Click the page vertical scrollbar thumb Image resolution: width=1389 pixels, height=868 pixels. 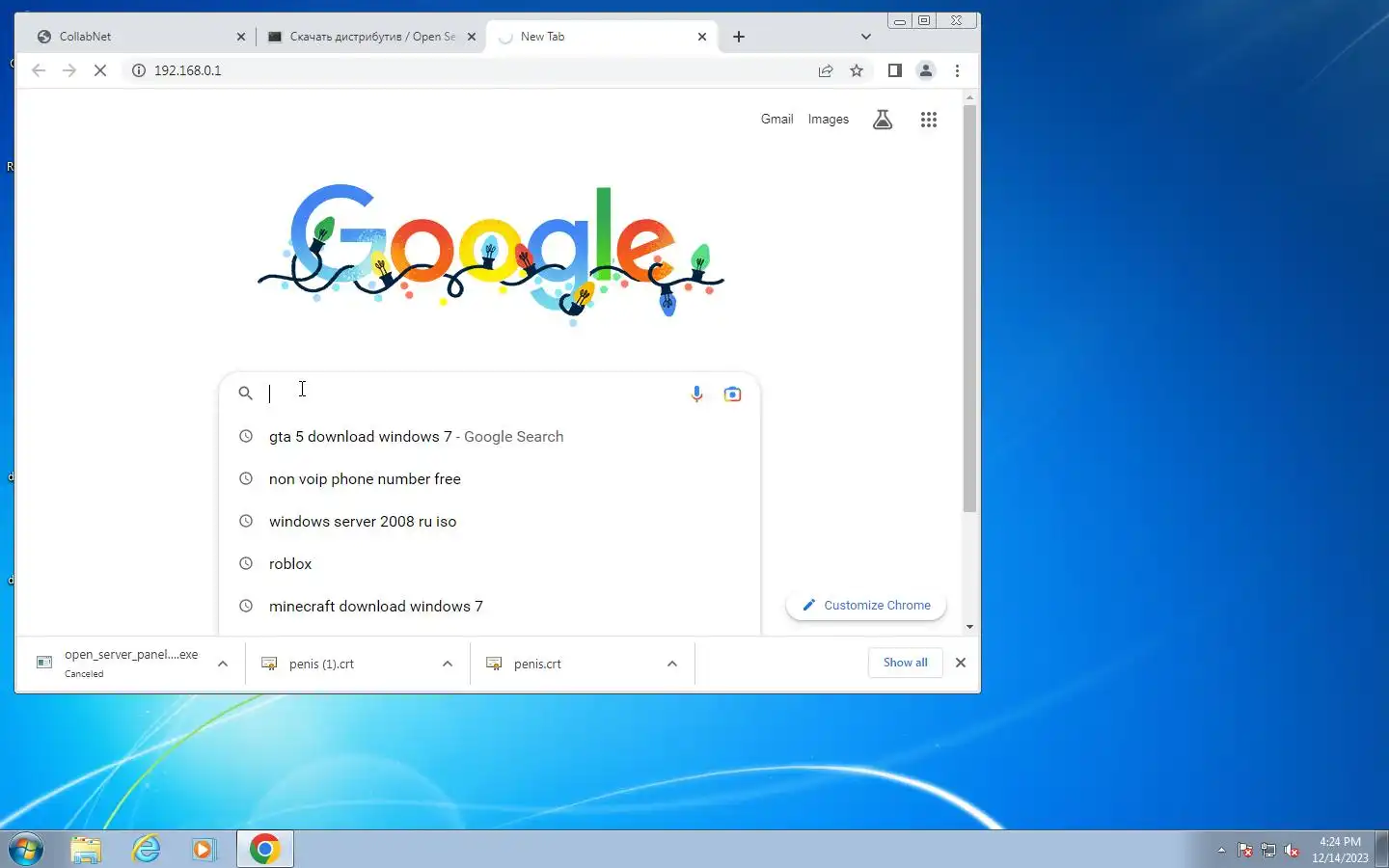pyautogui.click(x=969, y=309)
